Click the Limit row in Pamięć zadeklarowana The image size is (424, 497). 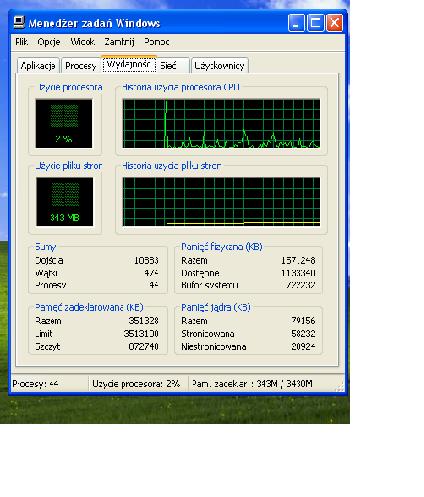click(x=97, y=334)
